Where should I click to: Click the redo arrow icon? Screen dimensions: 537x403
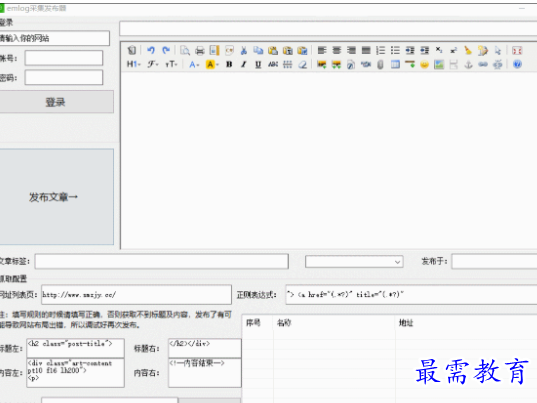(166, 50)
